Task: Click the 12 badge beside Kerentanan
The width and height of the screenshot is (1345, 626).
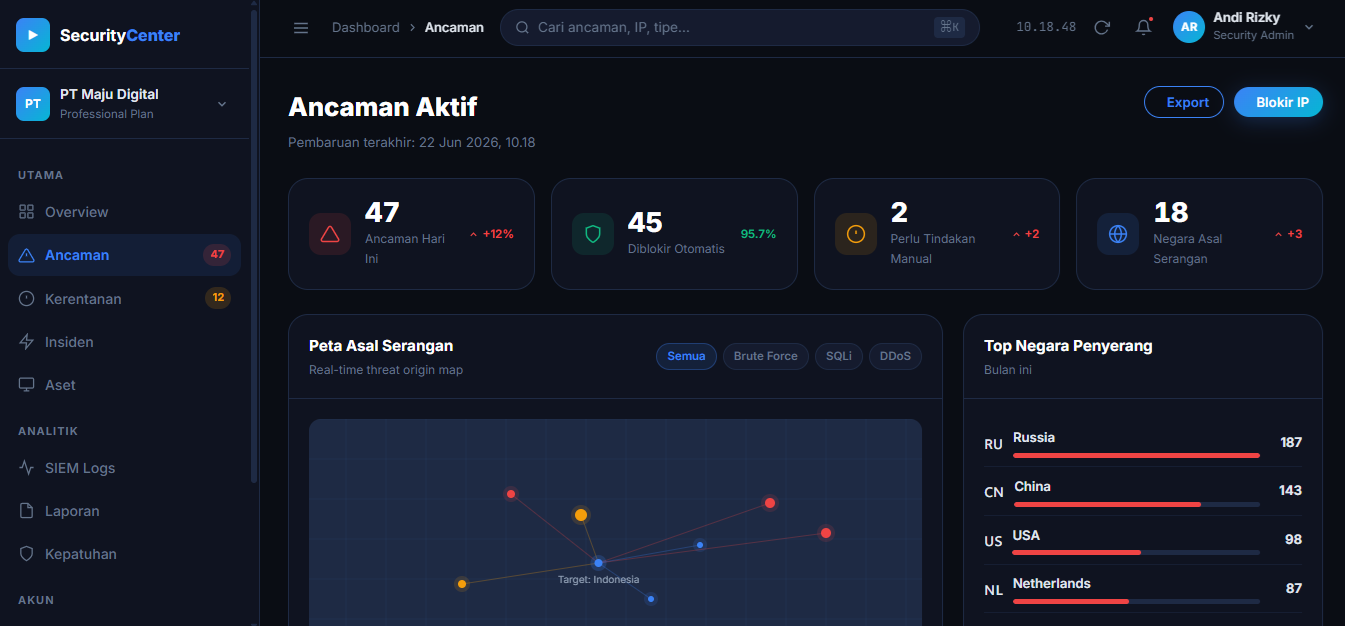Action: (218, 297)
